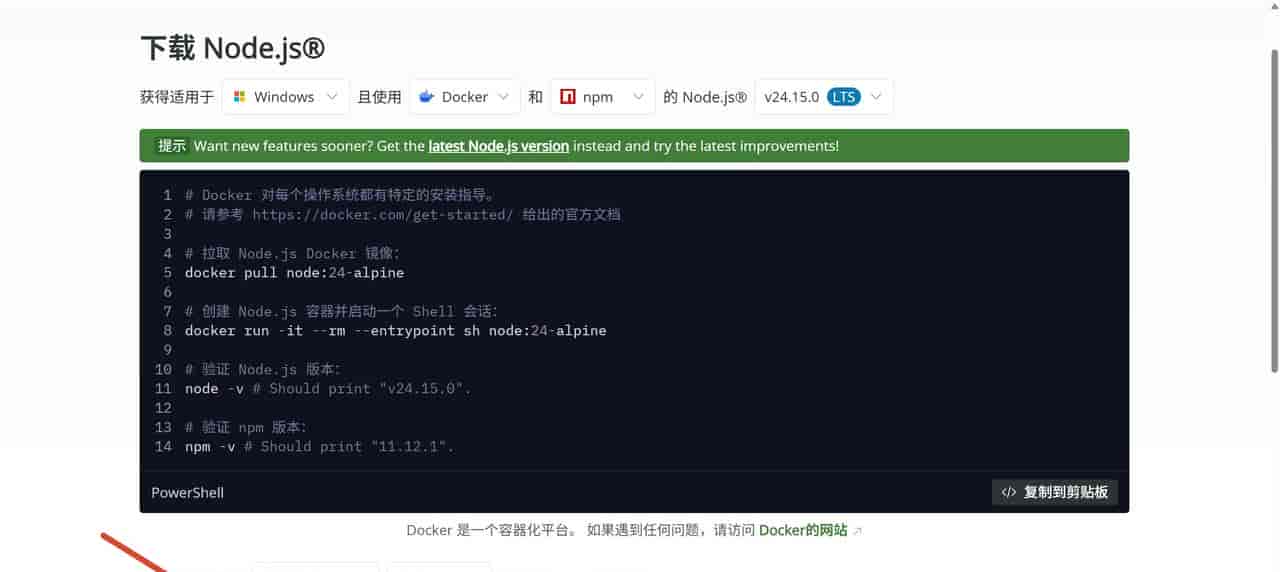
Task: Copy code with 复制到剪贴板 button
Action: [1055, 492]
